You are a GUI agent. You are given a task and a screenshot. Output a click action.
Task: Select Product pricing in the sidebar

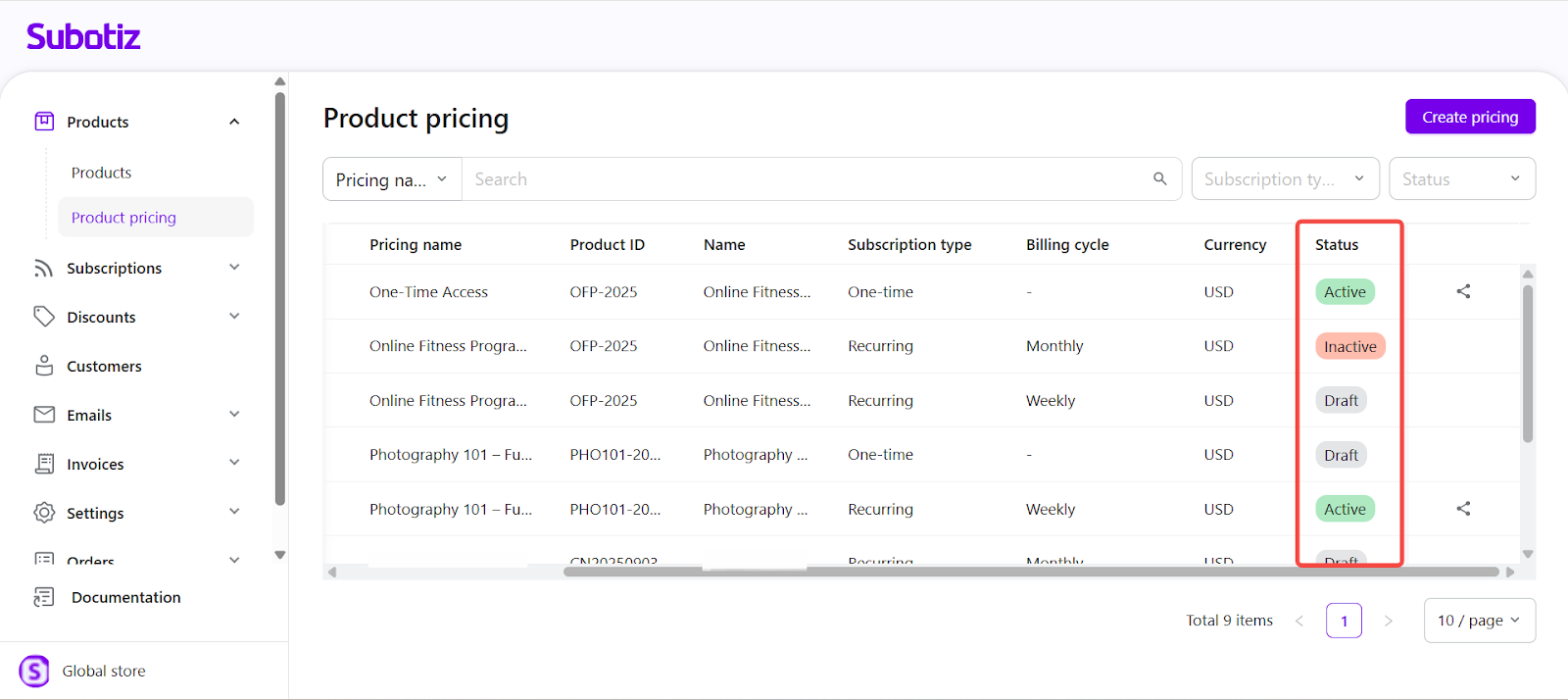point(123,218)
